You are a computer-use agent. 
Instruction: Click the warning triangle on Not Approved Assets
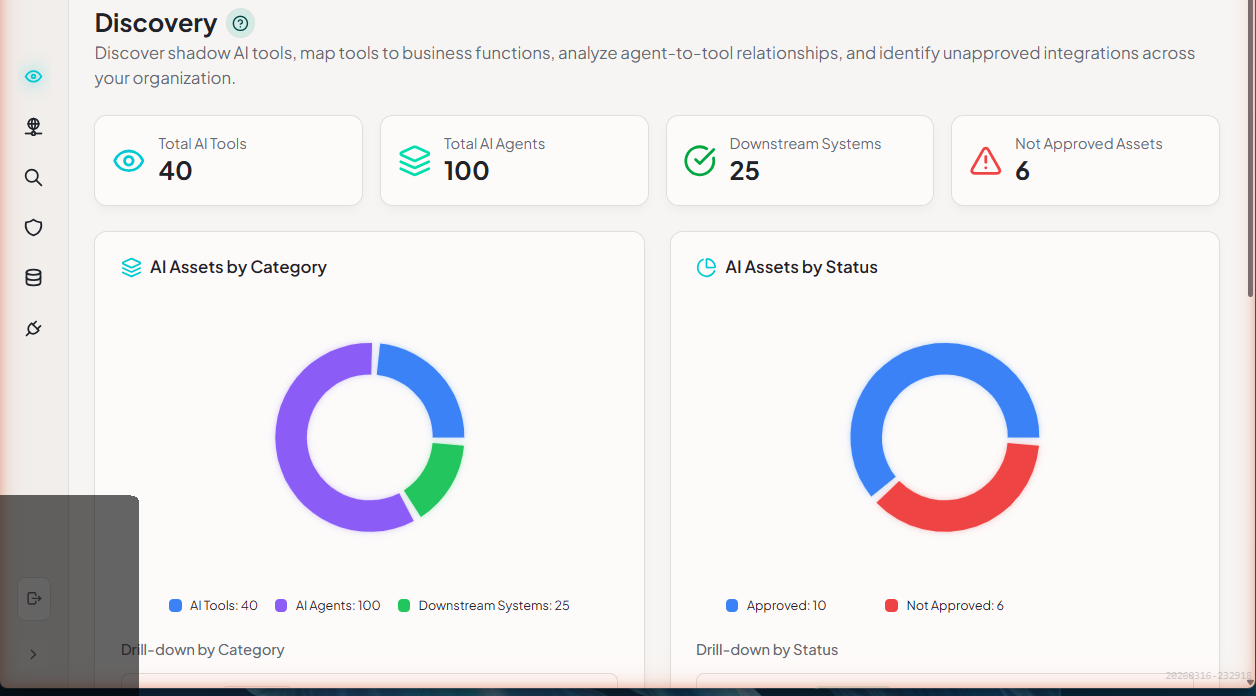(x=985, y=161)
